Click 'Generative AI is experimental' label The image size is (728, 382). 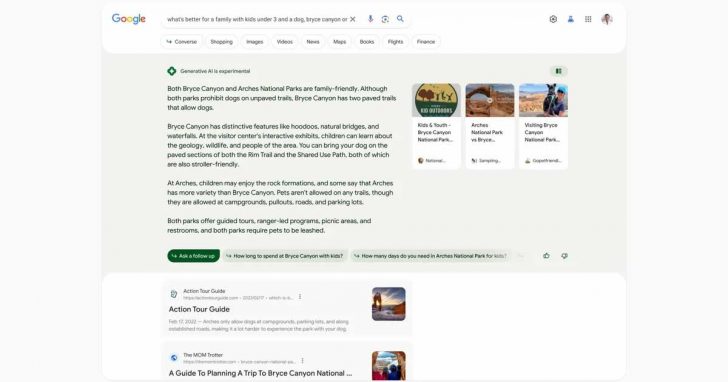(215, 71)
